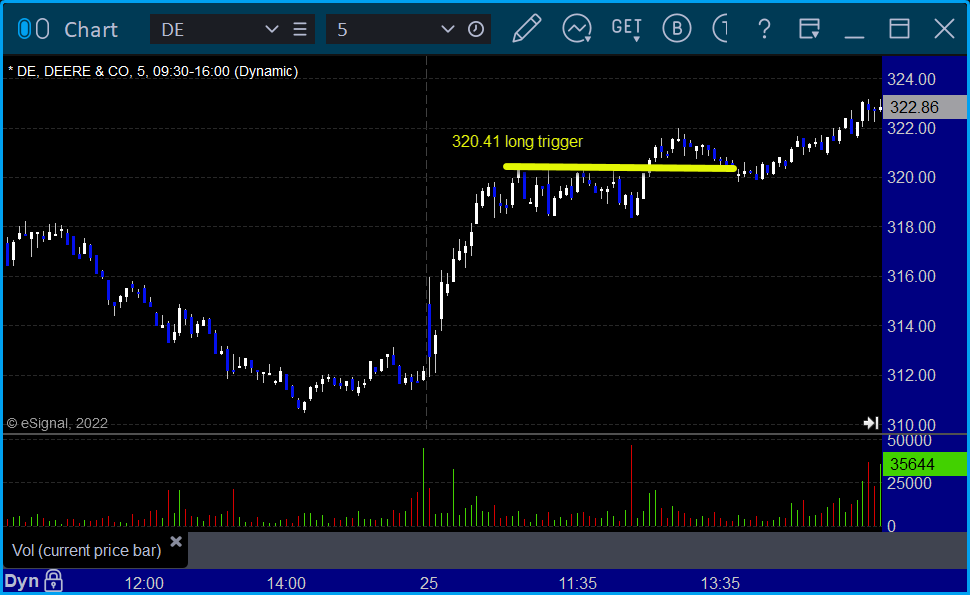Viewport: 970px width, 595px height.
Task: Click the 318.00 price axis label
Action: (911, 227)
